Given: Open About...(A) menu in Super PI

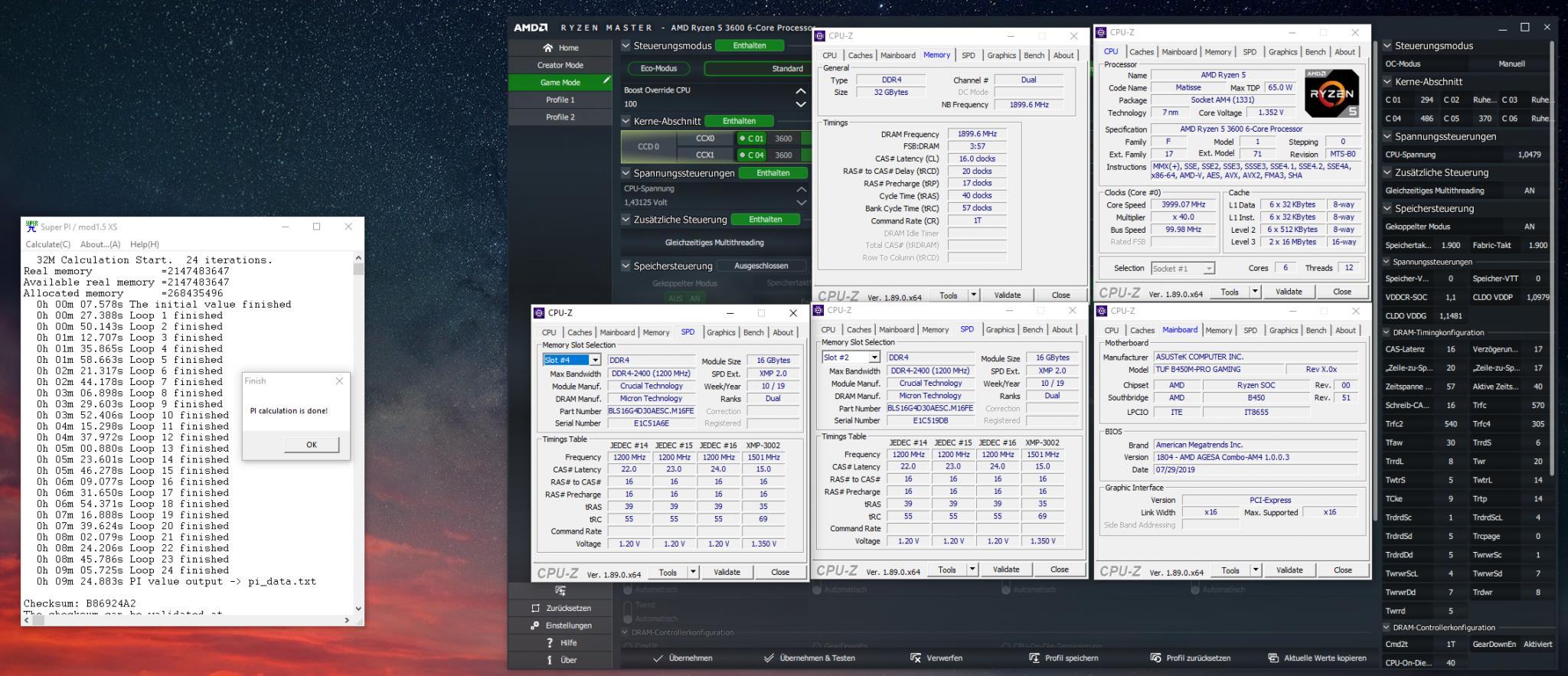Looking at the screenshot, I should [x=100, y=244].
